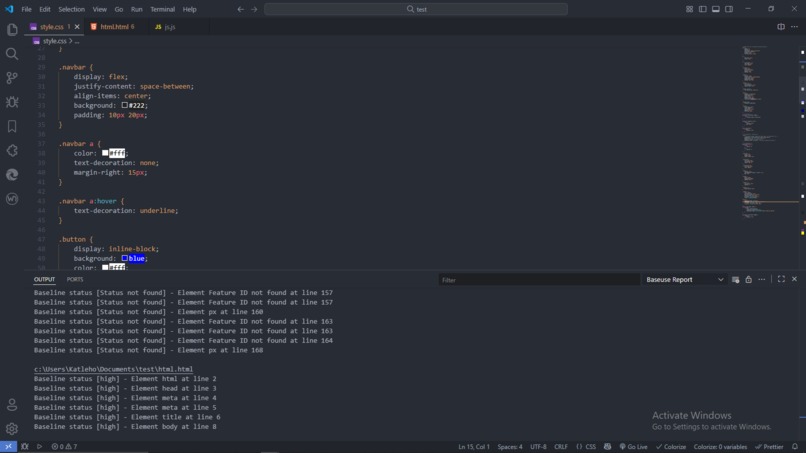The width and height of the screenshot is (806, 453).
Task: Open the Run and Debug view
Action: tap(12, 102)
